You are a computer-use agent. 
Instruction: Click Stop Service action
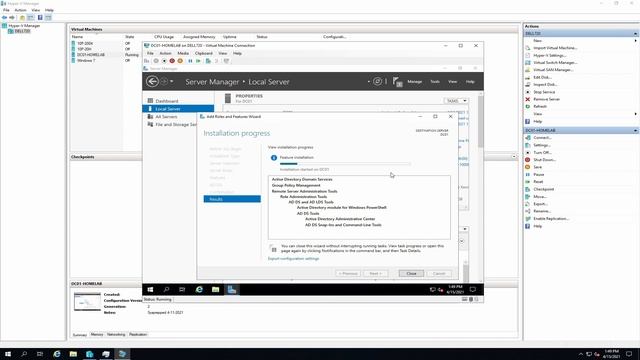pos(544,92)
